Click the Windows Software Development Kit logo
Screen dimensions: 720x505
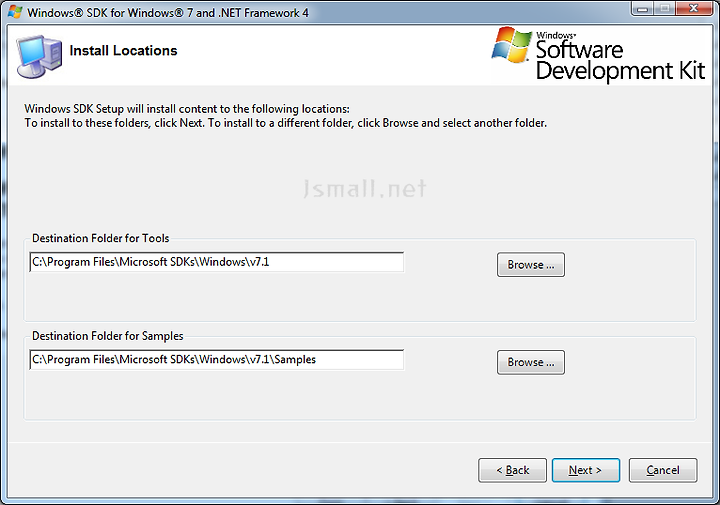click(598, 54)
